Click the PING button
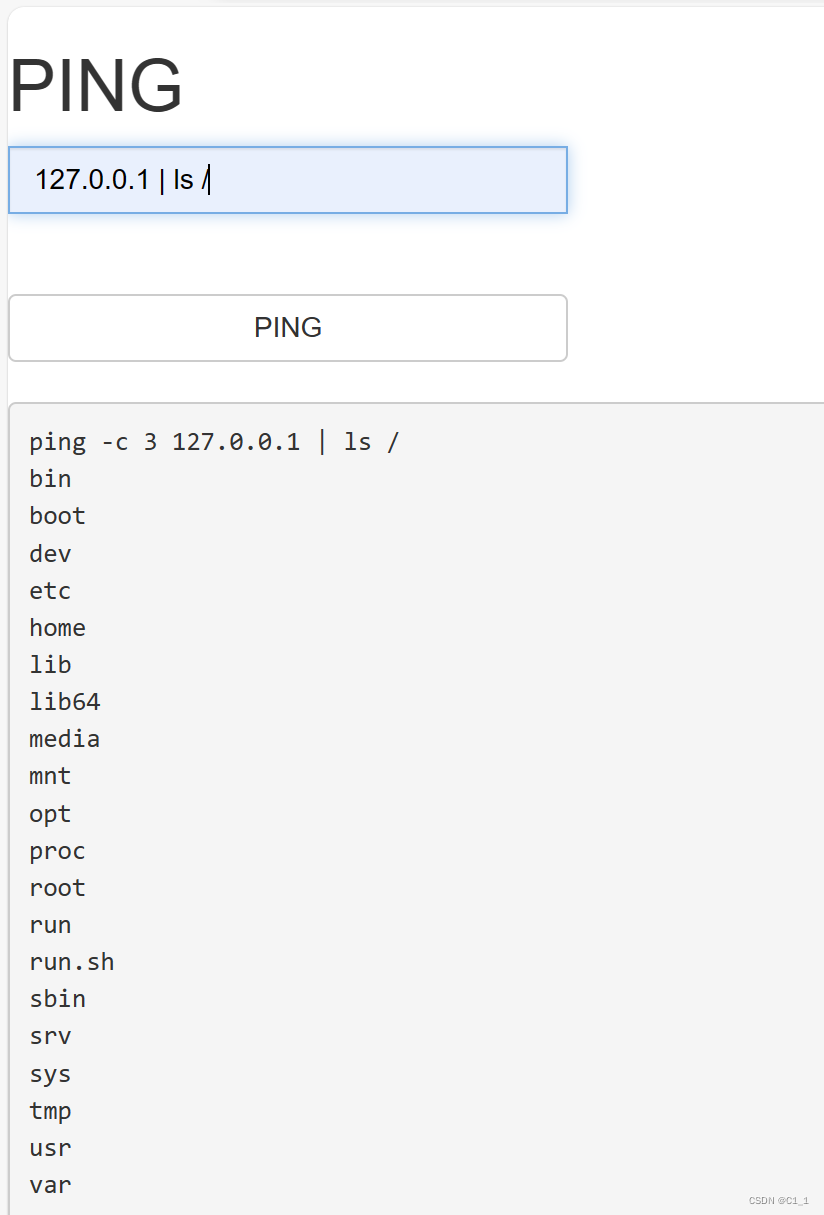Image resolution: width=824 pixels, height=1215 pixels. pyautogui.click(x=288, y=328)
